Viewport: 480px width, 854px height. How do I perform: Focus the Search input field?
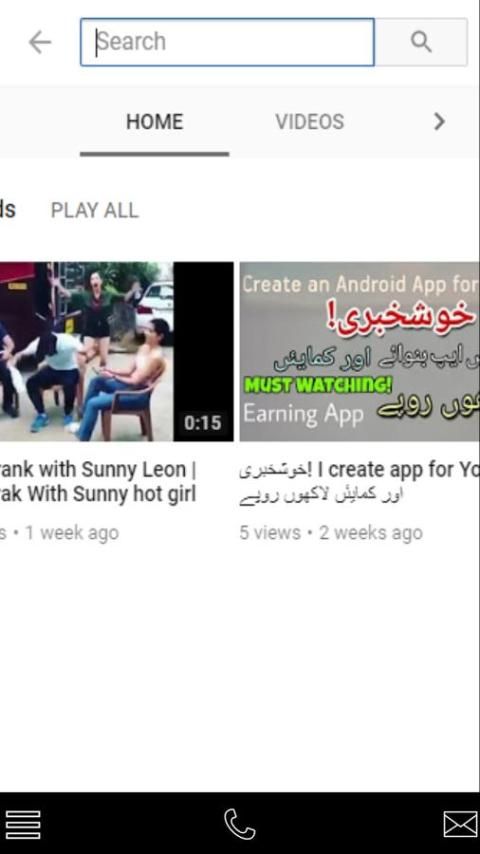click(227, 42)
